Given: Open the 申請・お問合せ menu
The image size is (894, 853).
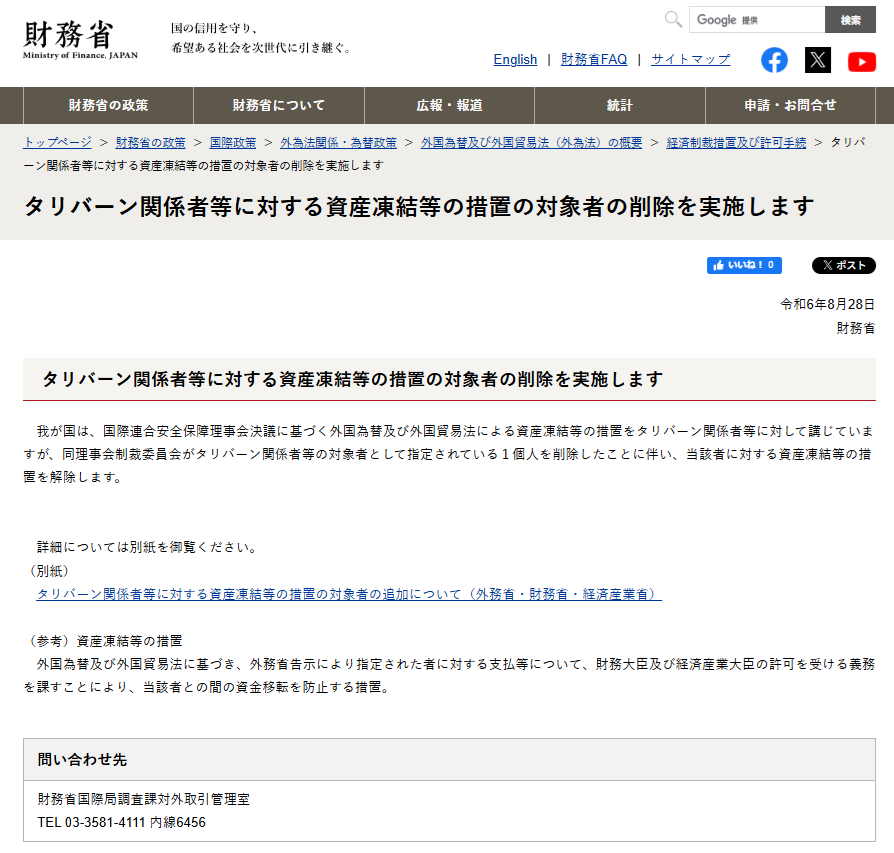Looking at the screenshot, I should pyautogui.click(x=790, y=105).
